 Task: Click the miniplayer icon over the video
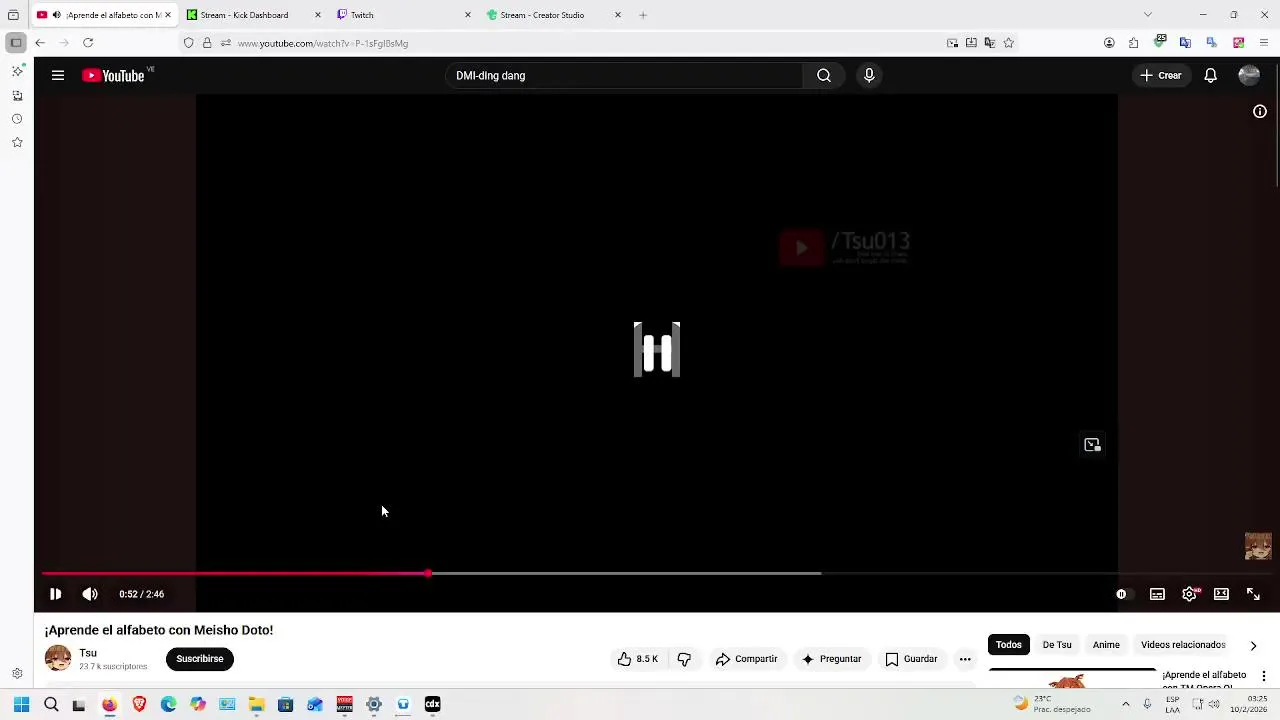[x=1092, y=445]
